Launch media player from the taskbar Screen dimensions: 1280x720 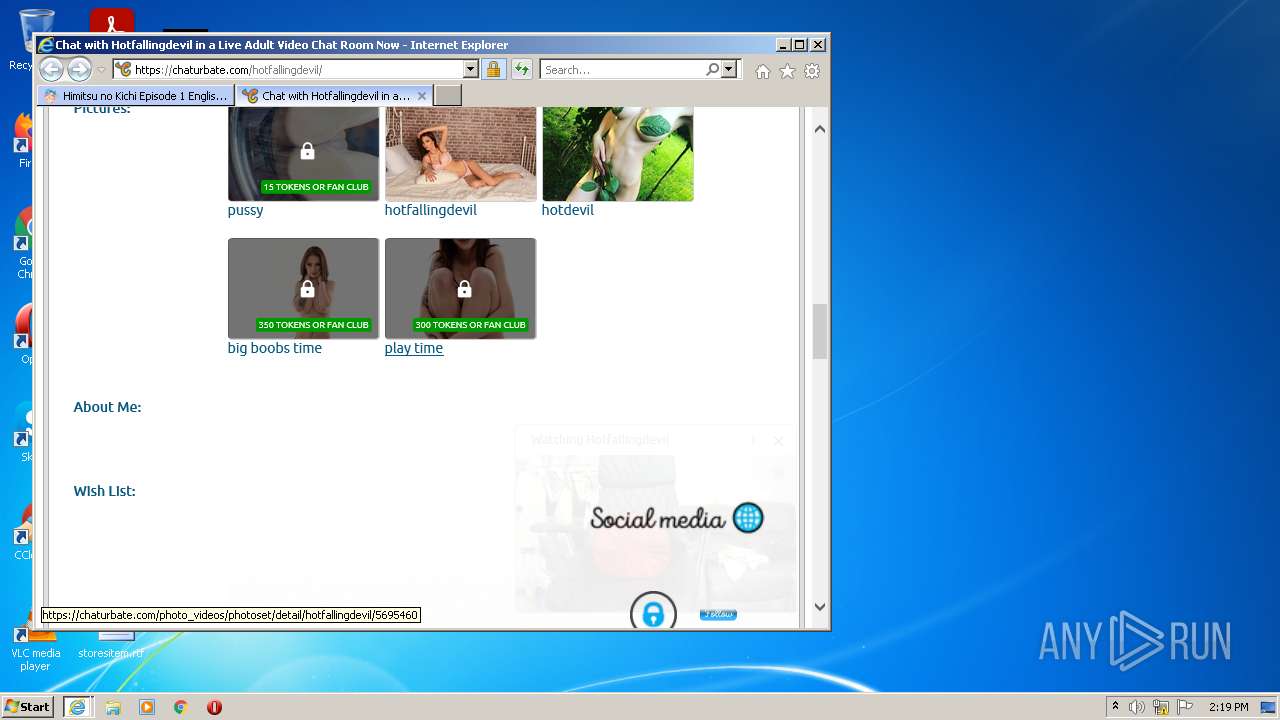147,707
